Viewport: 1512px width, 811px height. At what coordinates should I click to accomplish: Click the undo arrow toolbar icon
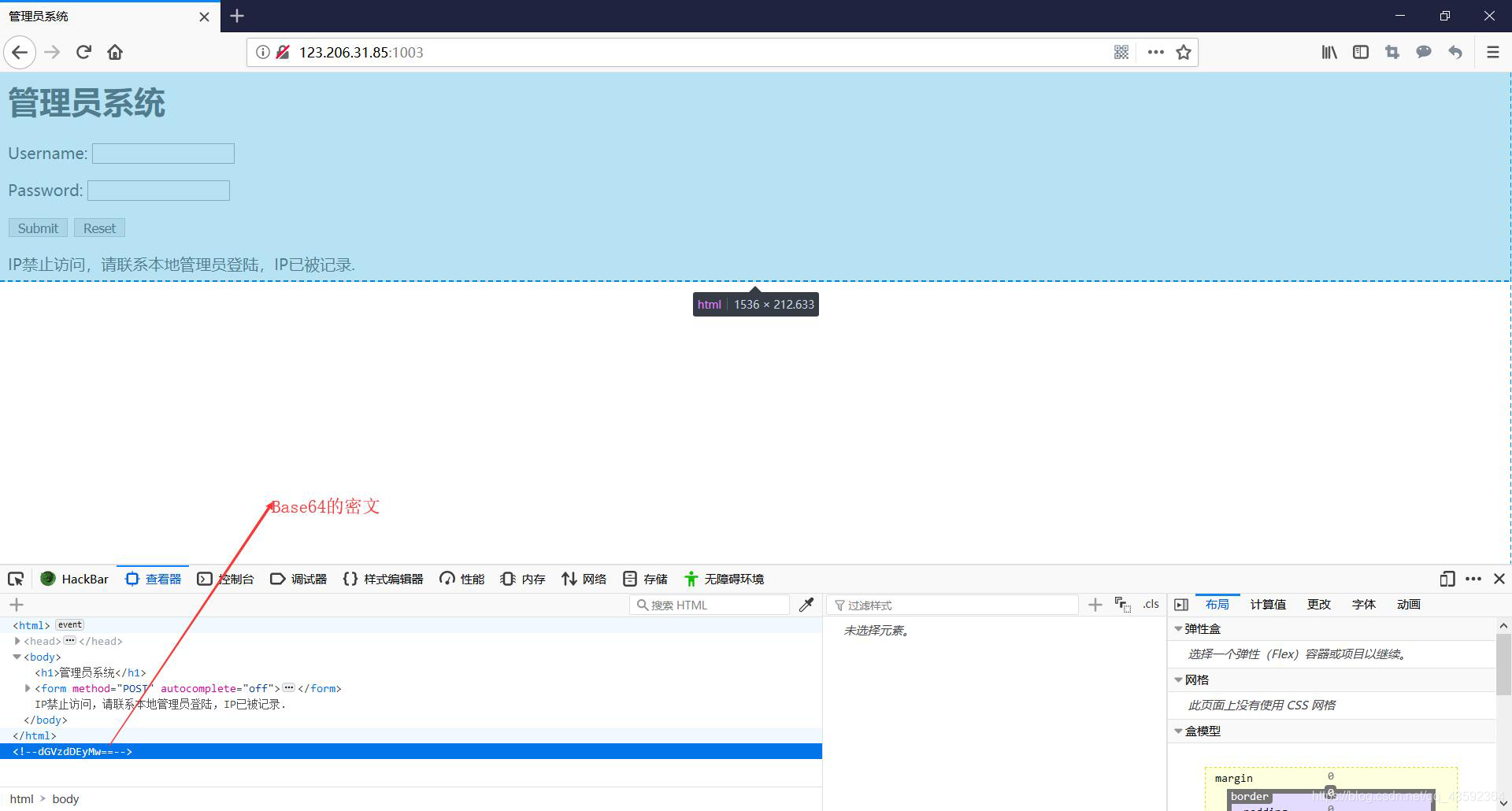coord(1455,52)
